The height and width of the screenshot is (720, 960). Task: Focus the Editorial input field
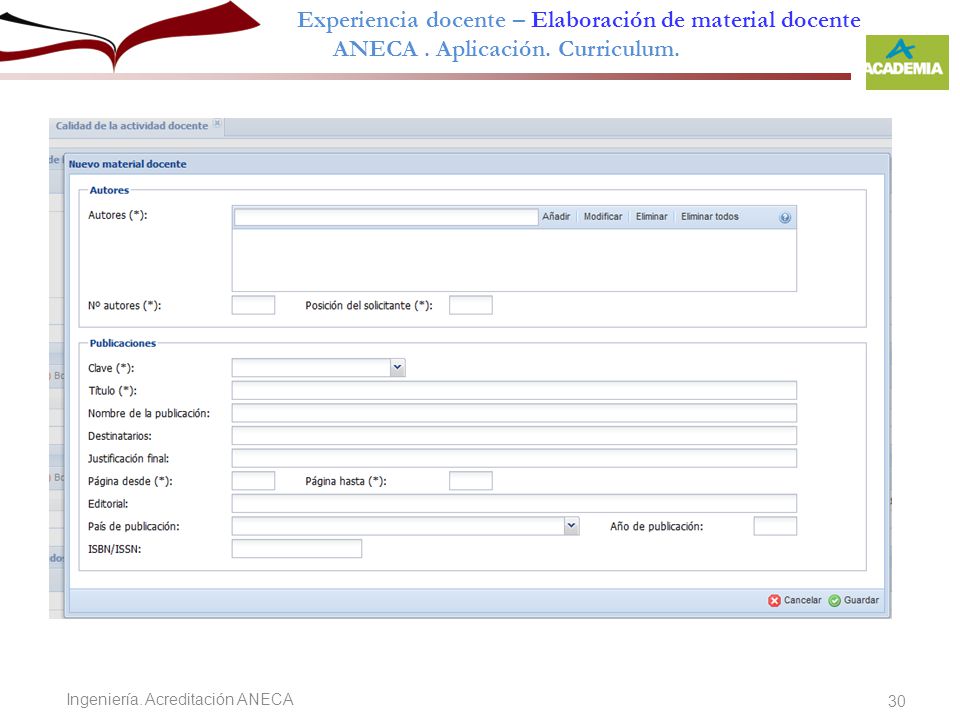[x=514, y=503]
